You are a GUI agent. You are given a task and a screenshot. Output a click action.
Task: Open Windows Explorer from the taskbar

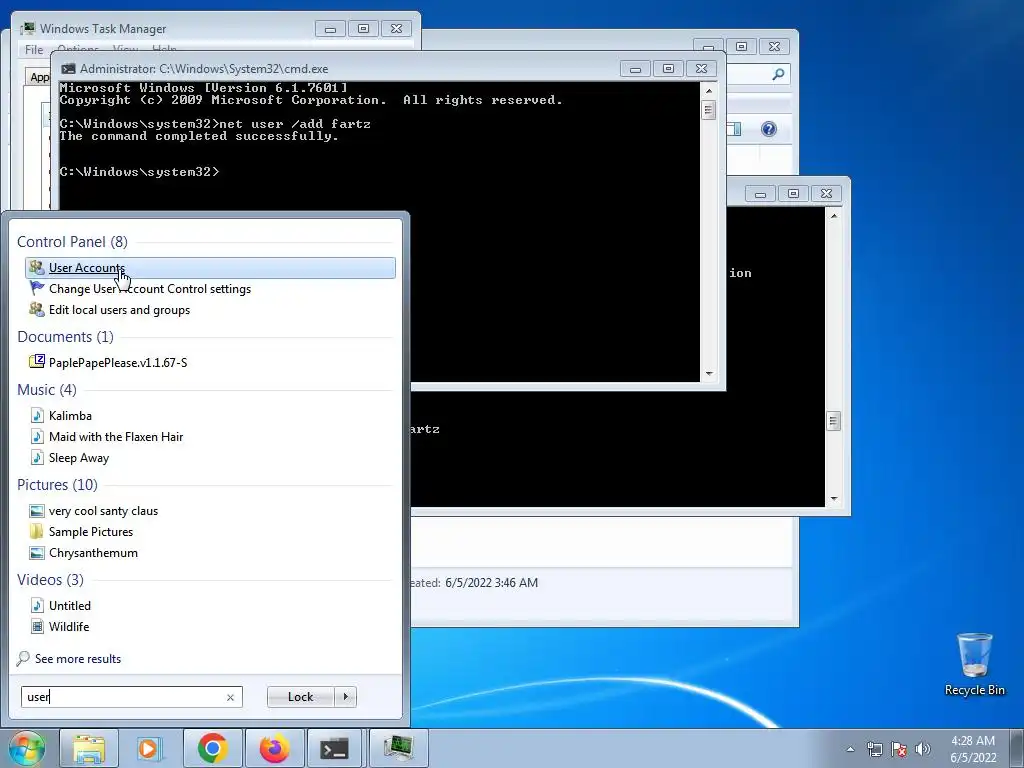pos(89,748)
